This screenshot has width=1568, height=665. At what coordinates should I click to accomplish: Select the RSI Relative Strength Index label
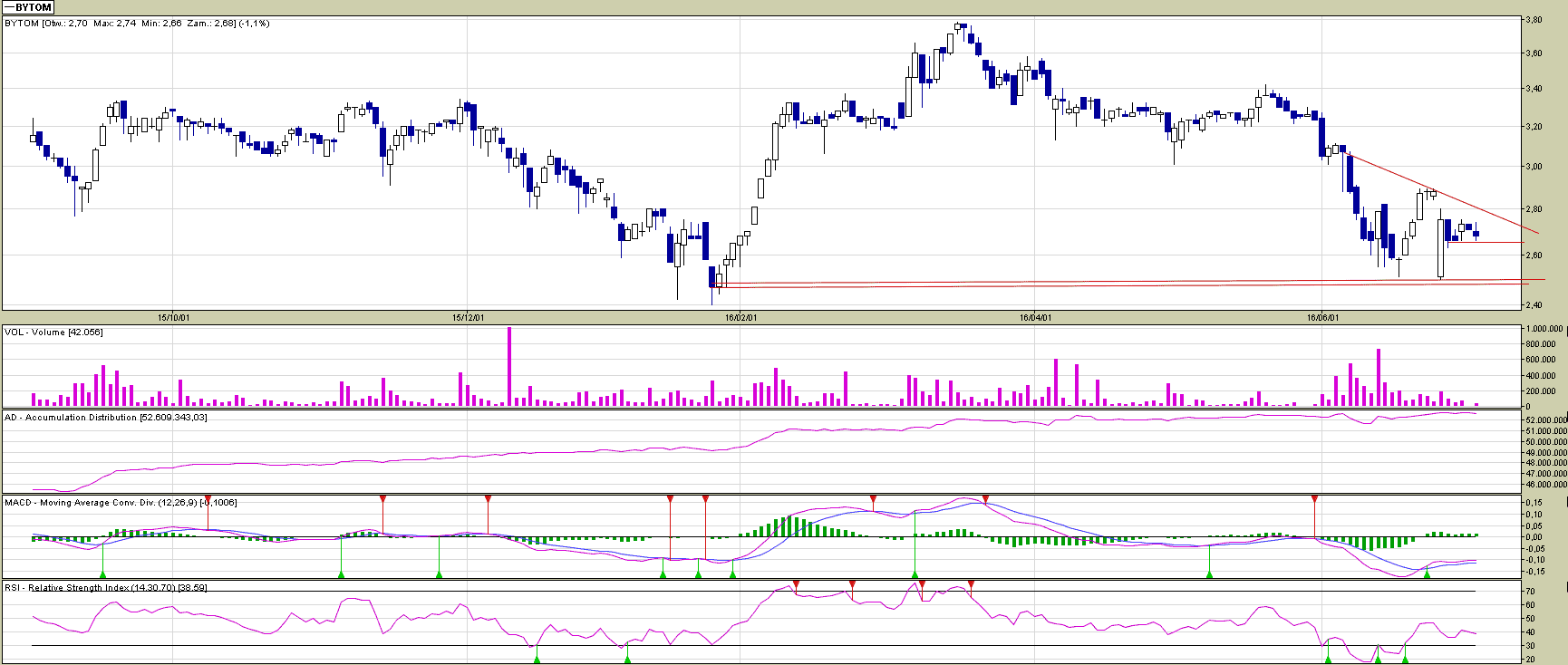pyautogui.click(x=105, y=588)
